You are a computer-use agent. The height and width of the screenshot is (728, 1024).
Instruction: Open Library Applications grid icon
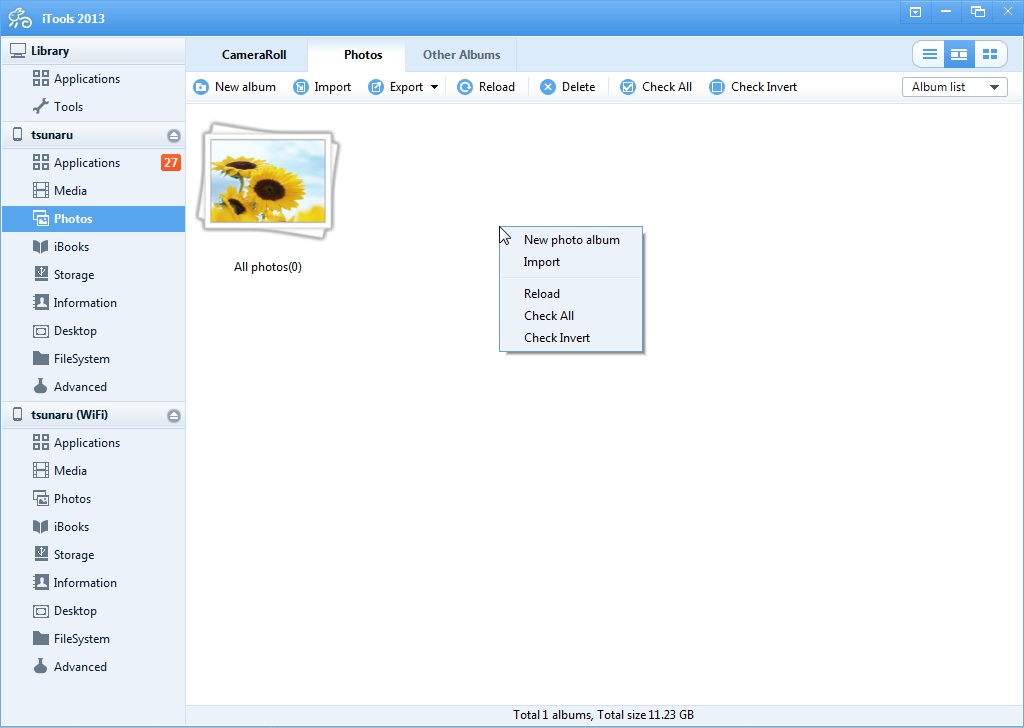click(x=40, y=78)
